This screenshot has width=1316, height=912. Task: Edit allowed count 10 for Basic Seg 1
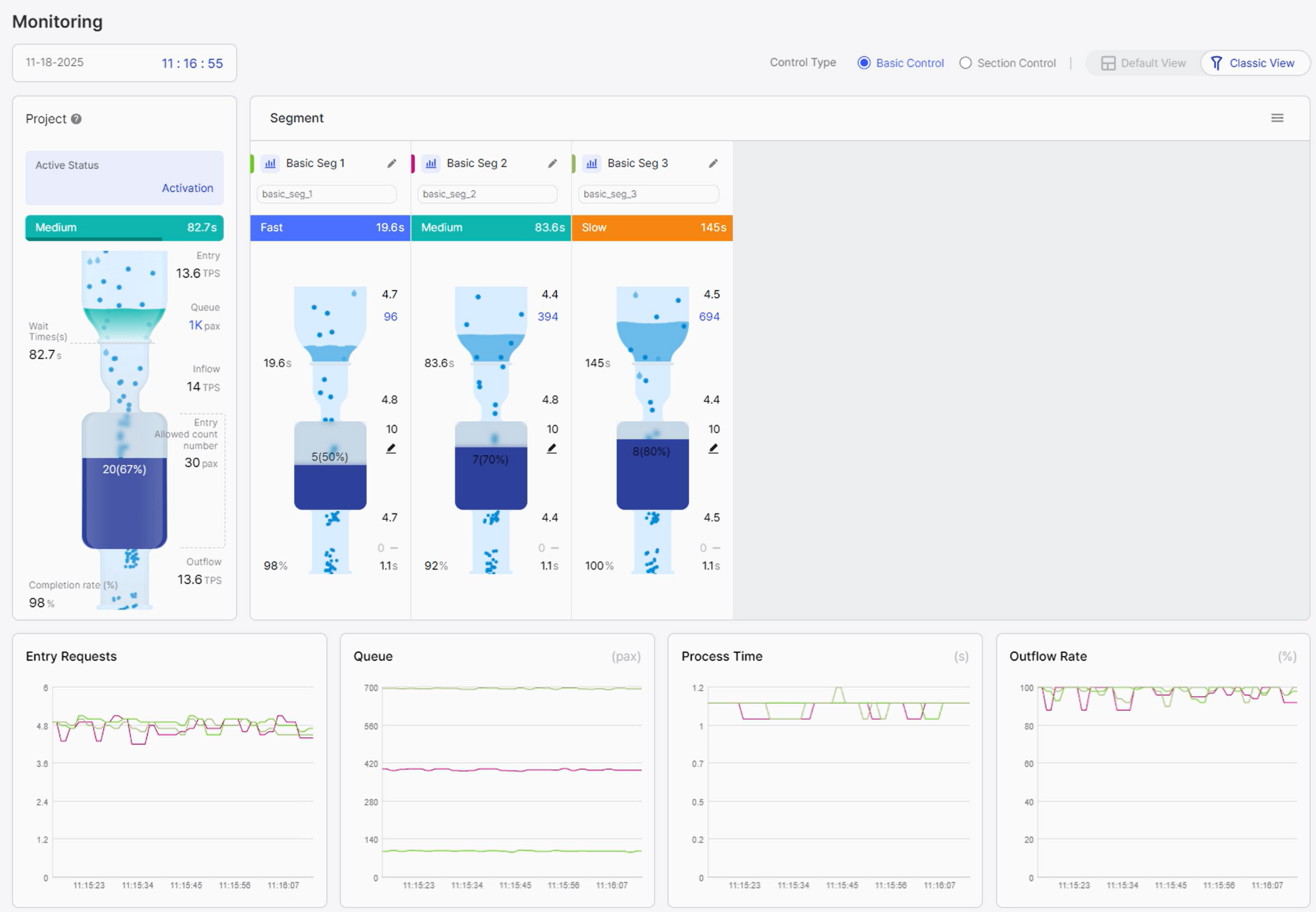point(391,448)
